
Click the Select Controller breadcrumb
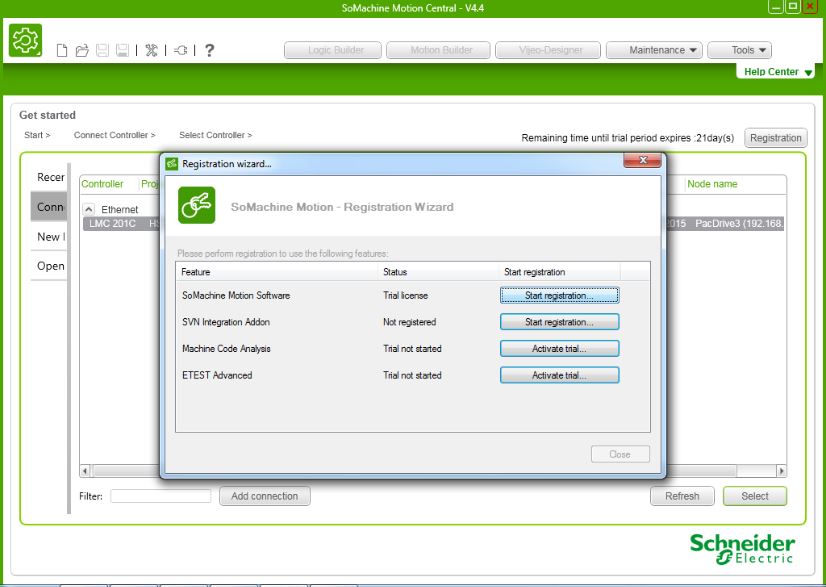[215, 135]
